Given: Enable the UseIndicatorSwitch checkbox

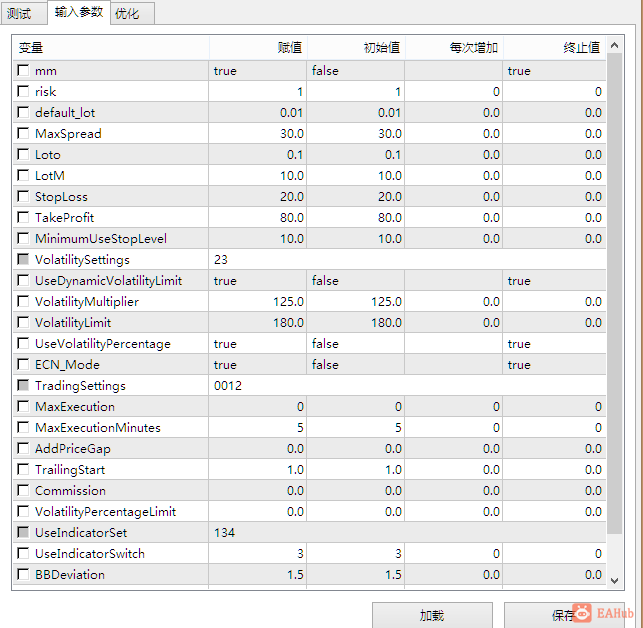Looking at the screenshot, I should coord(23,553).
